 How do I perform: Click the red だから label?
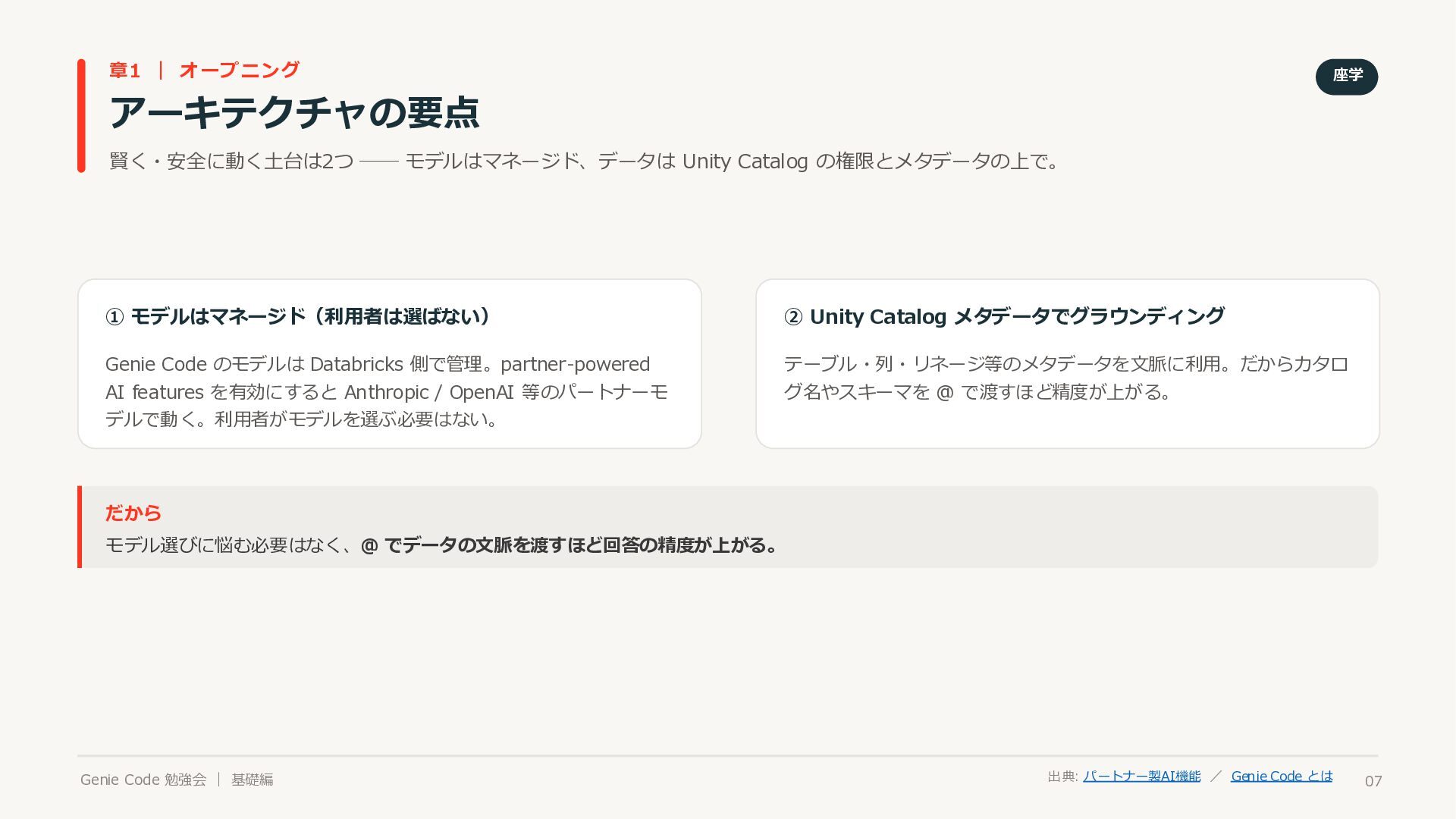coord(133,513)
